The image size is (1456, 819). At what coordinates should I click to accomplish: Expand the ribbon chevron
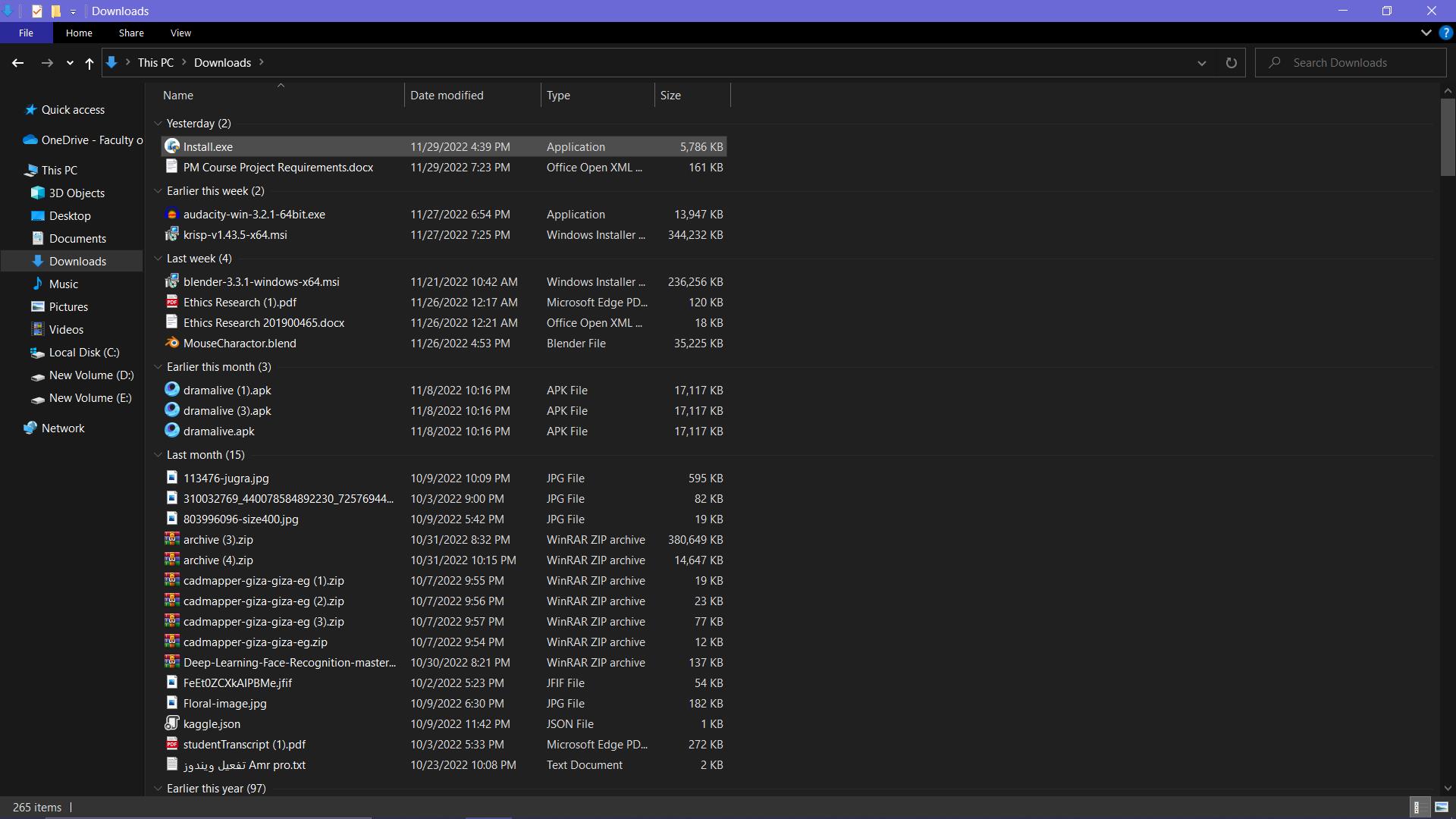point(1426,33)
